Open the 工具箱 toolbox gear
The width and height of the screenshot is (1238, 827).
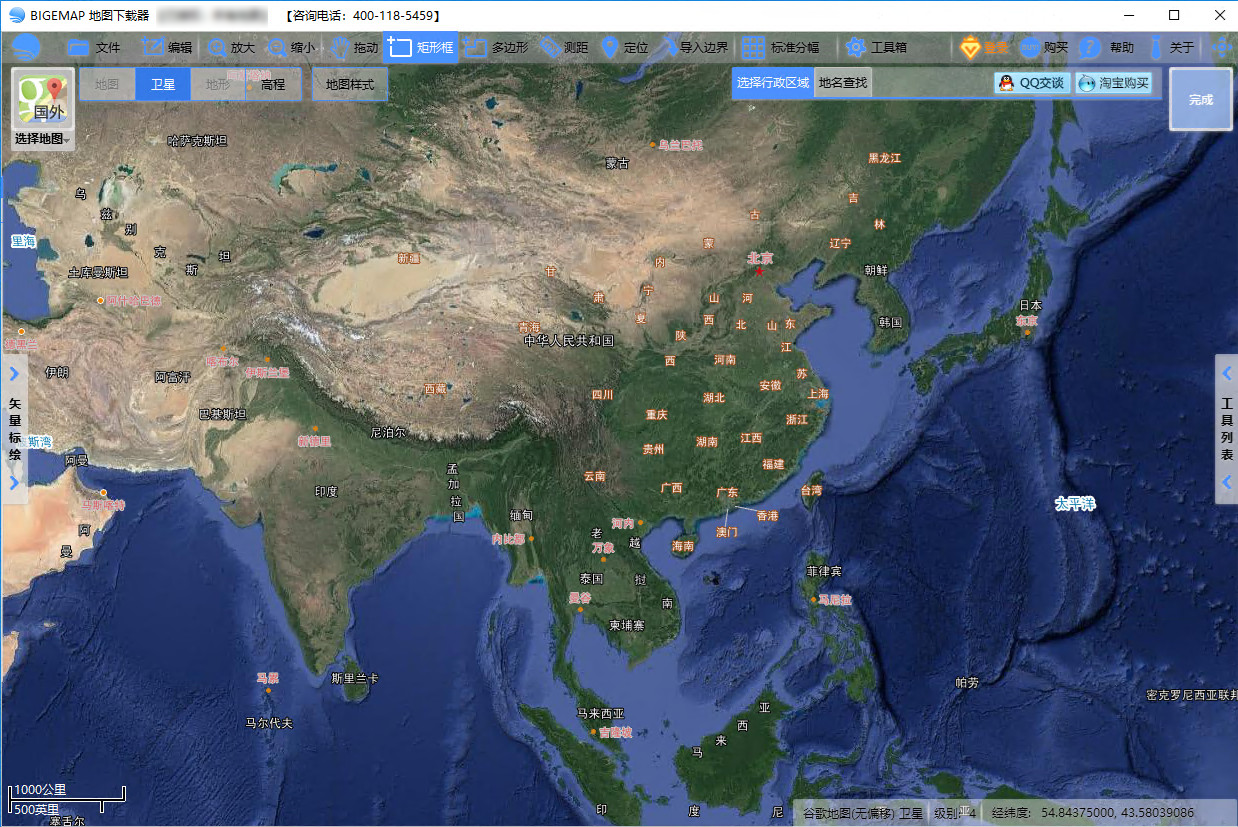876,47
